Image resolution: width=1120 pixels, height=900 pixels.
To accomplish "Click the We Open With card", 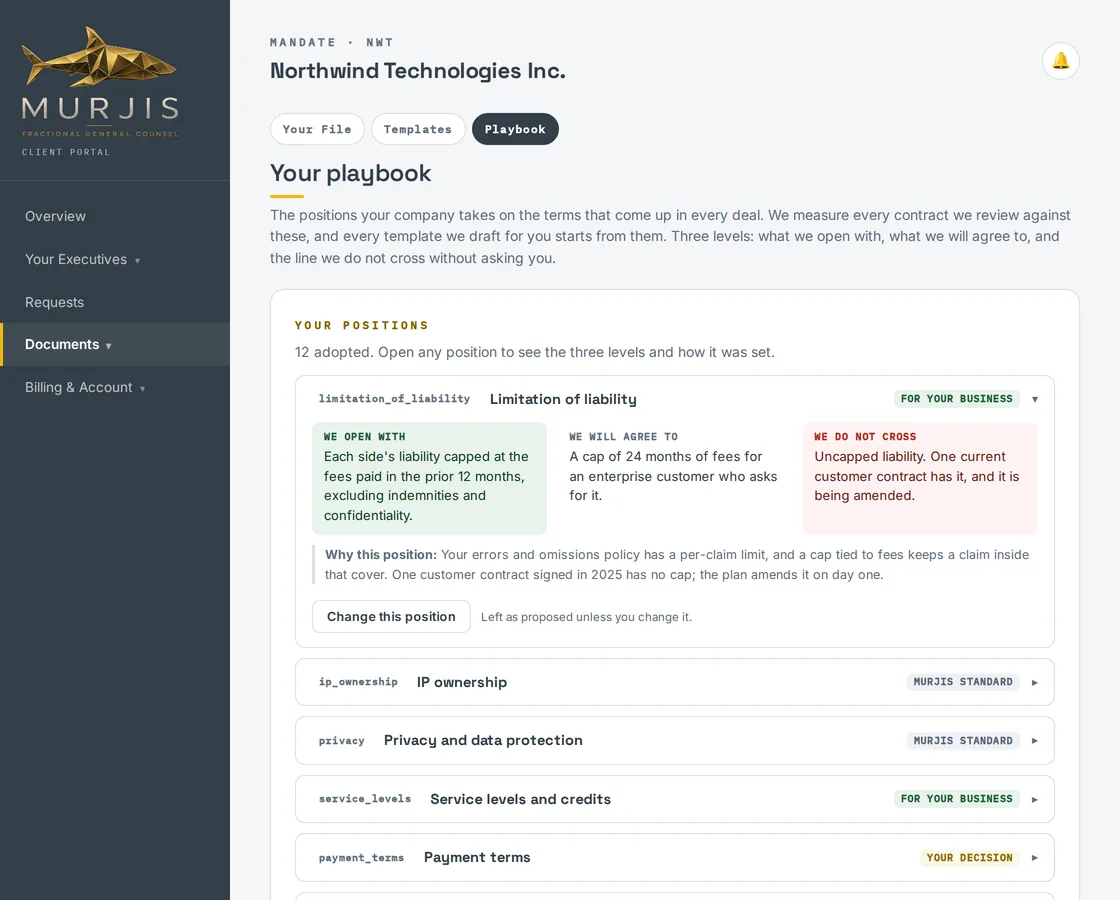I will tap(429, 479).
